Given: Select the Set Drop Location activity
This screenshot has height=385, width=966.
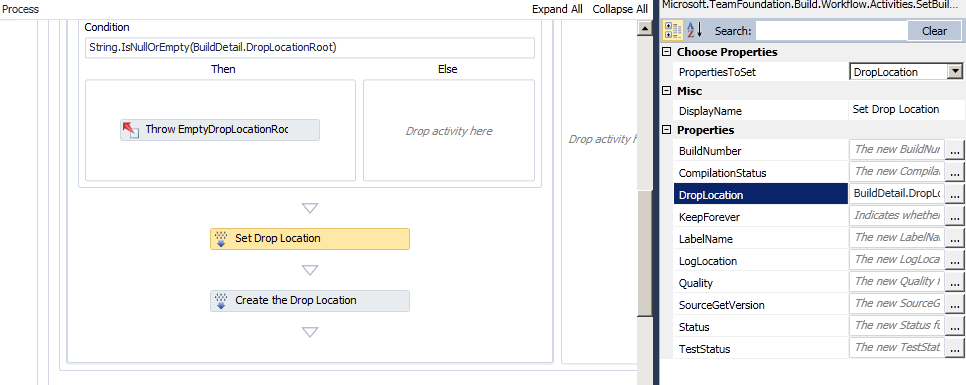Looking at the screenshot, I should pos(310,238).
